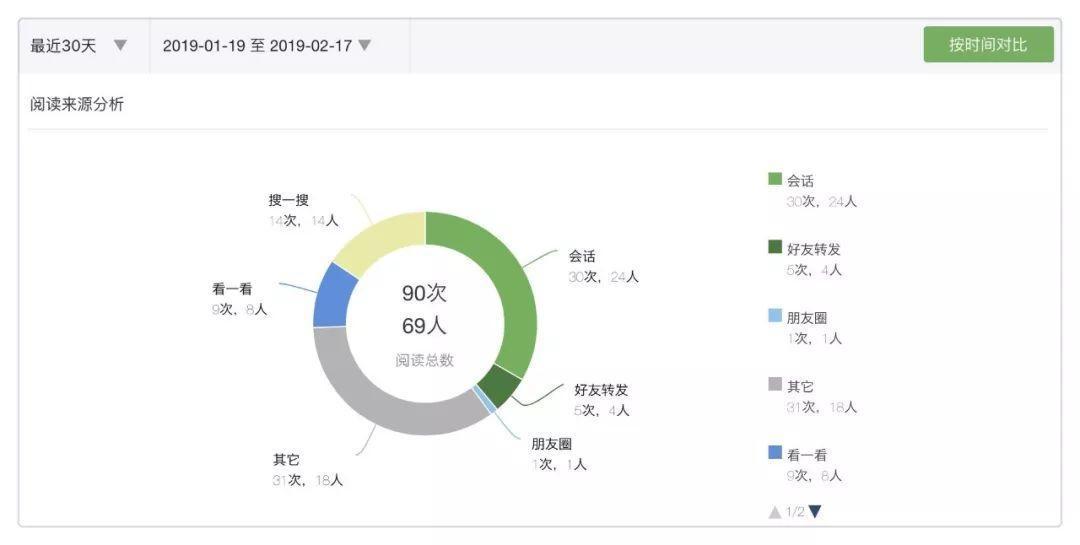Click the 搜一搜 chart label
The height and width of the screenshot is (545, 1080).
point(289,200)
